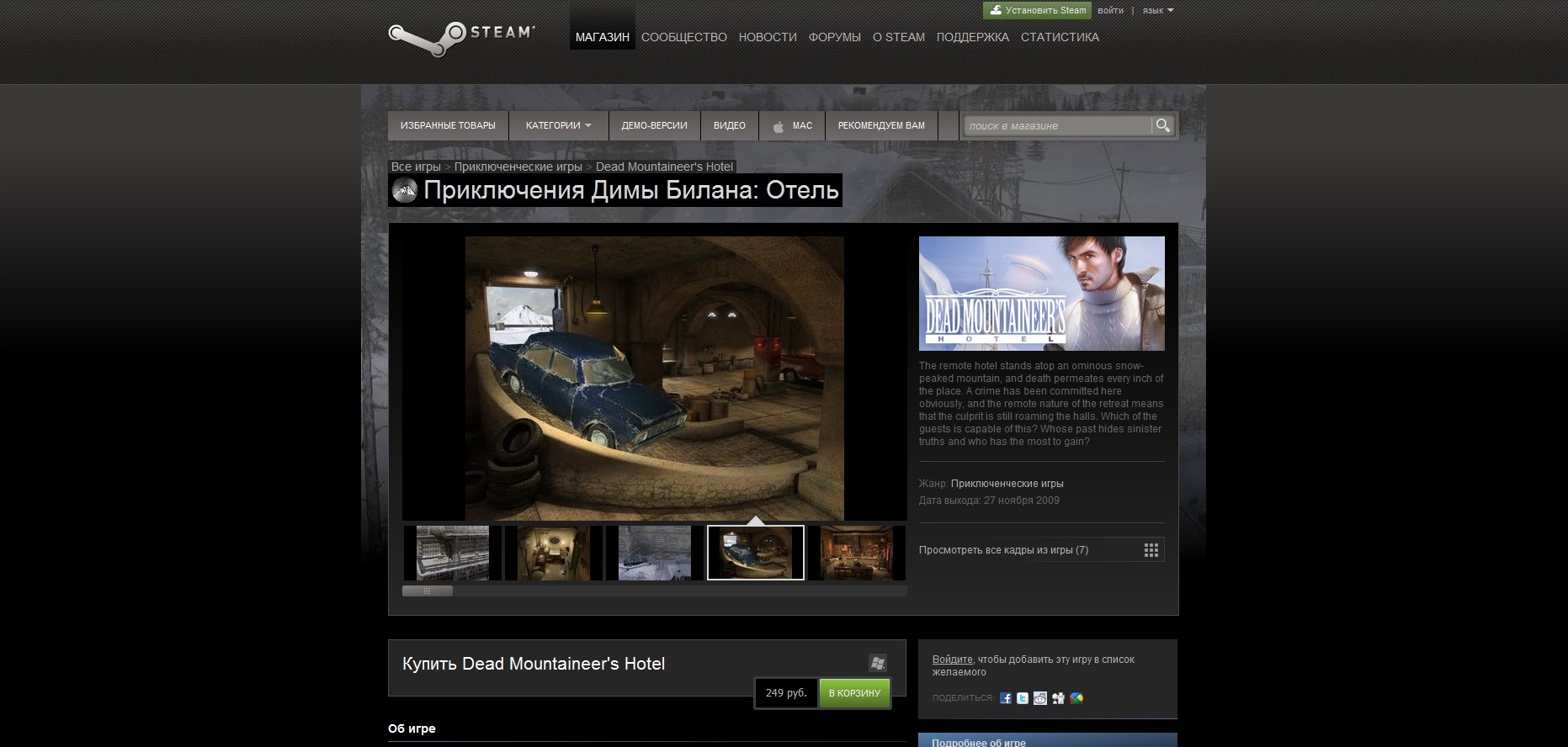Click the Установить Steam button
Image resolution: width=1568 pixels, height=747 pixels.
1037,10
